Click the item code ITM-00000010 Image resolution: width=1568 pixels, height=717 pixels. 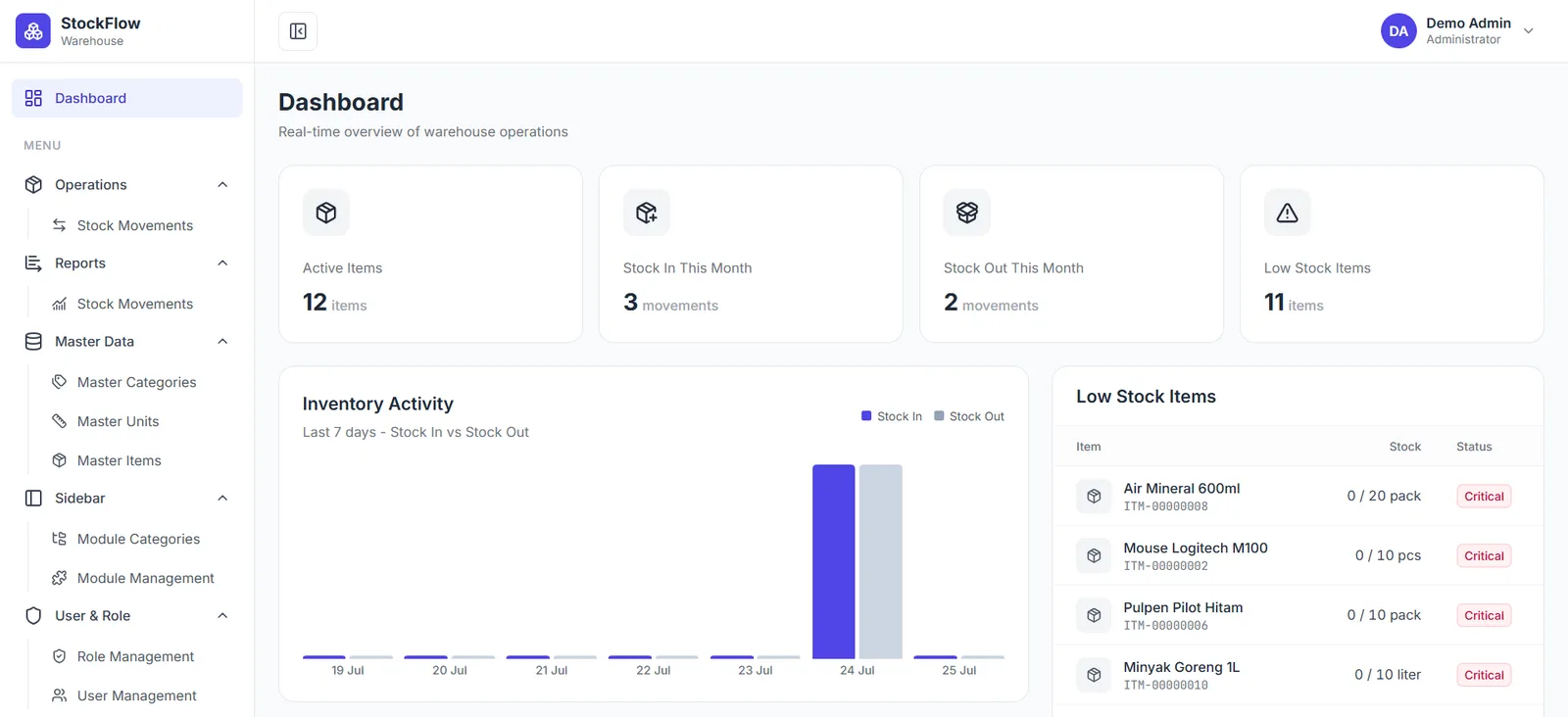tap(1165, 685)
